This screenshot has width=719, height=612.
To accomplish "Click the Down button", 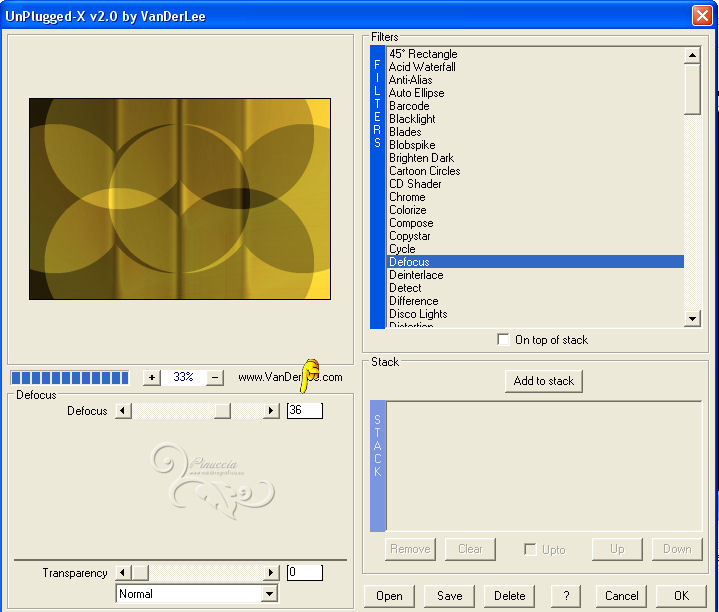I will [677, 549].
